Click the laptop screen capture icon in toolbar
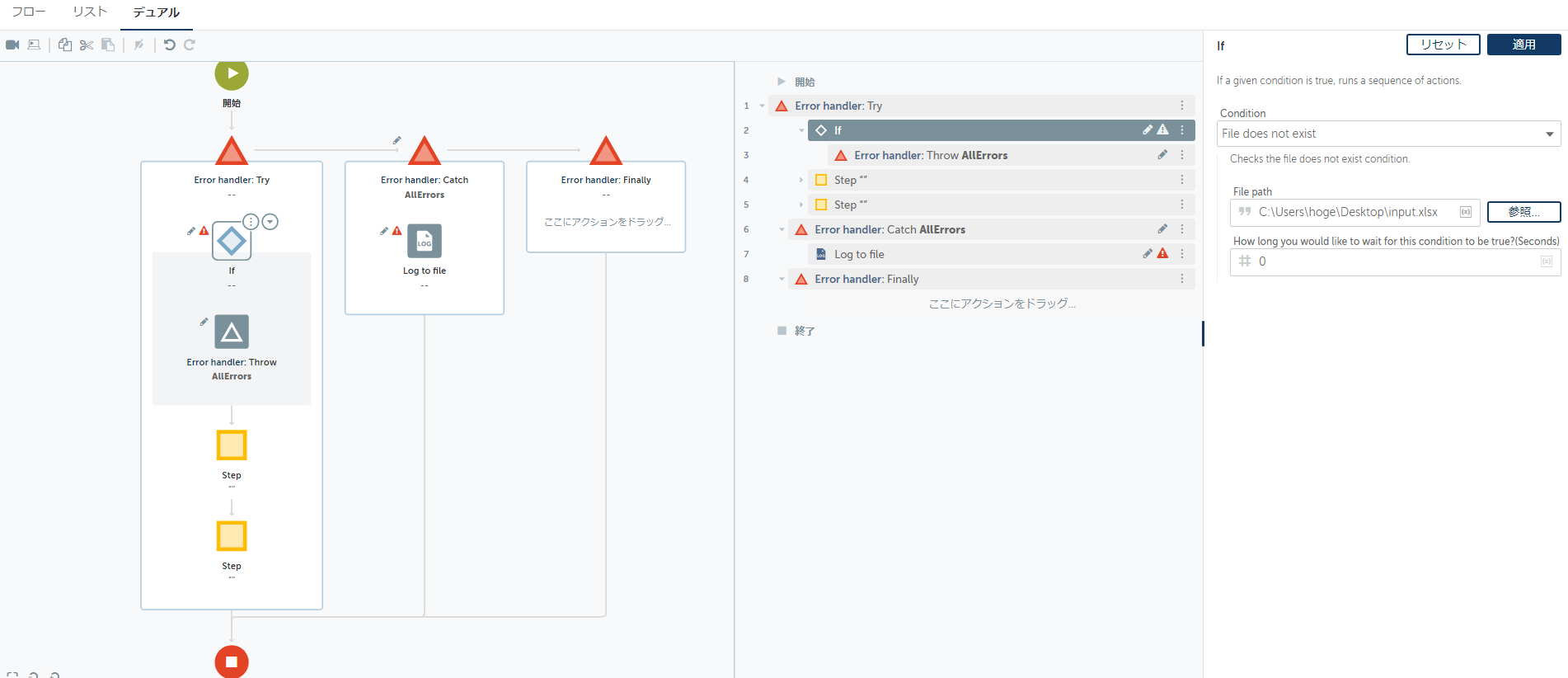 coord(34,45)
